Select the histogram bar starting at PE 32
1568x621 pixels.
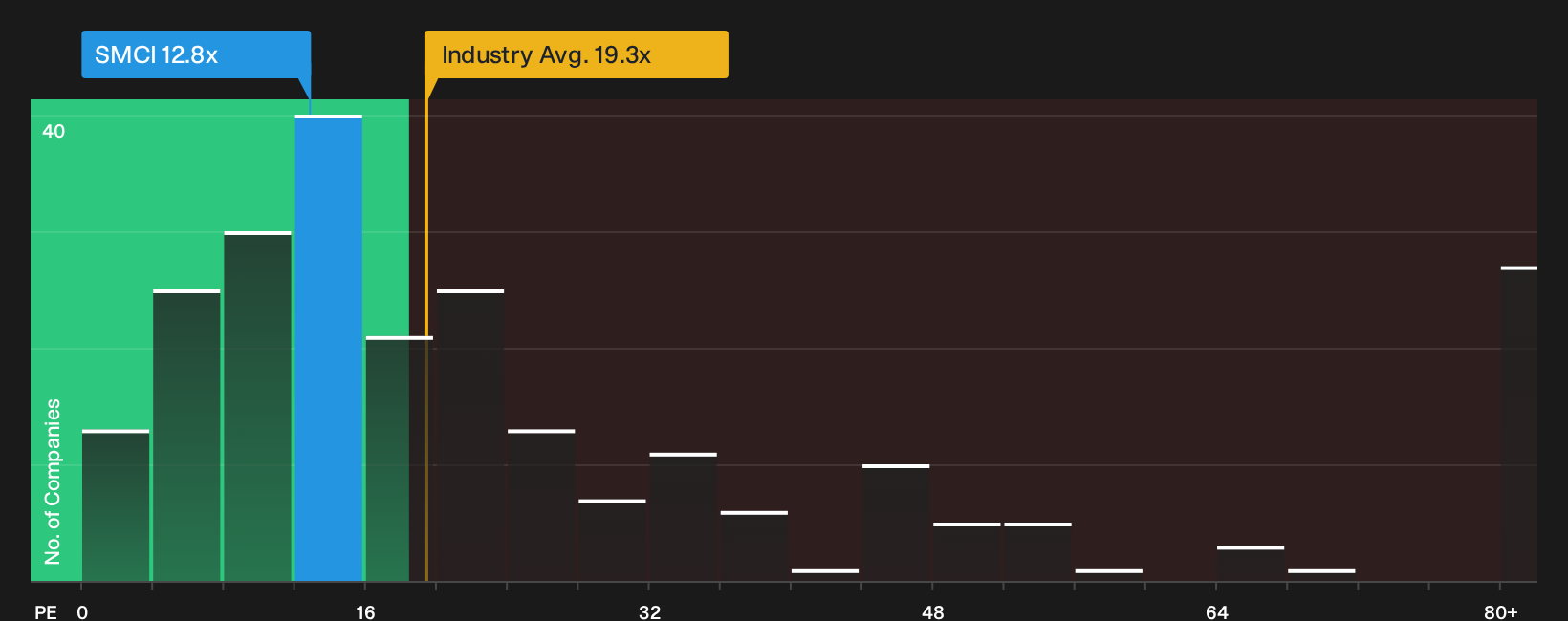tap(683, 517)
